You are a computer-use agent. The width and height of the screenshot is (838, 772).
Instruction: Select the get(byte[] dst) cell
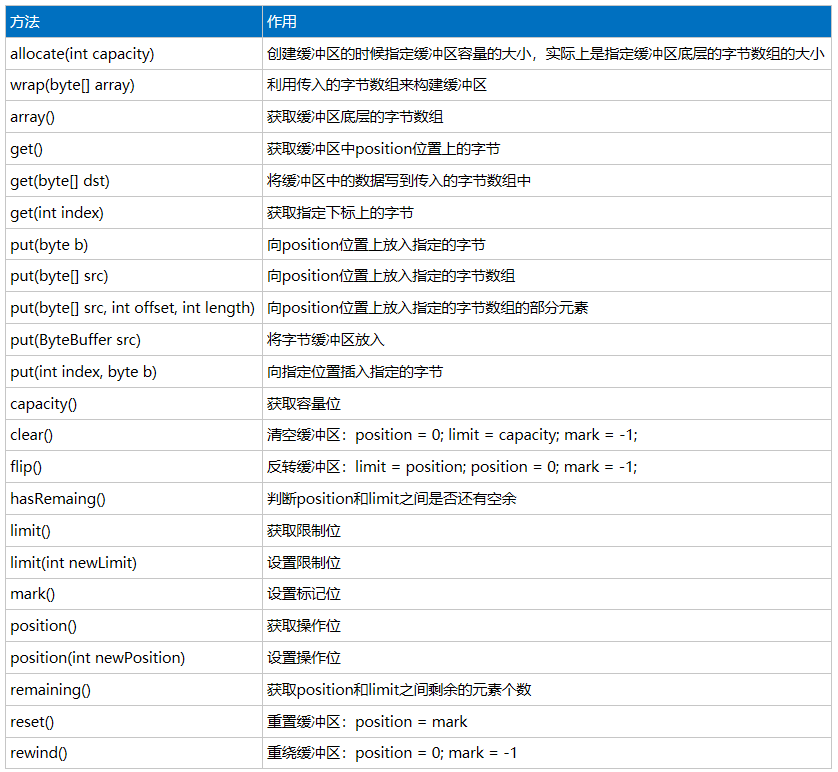pyautogui.click(x=134, y=181)
